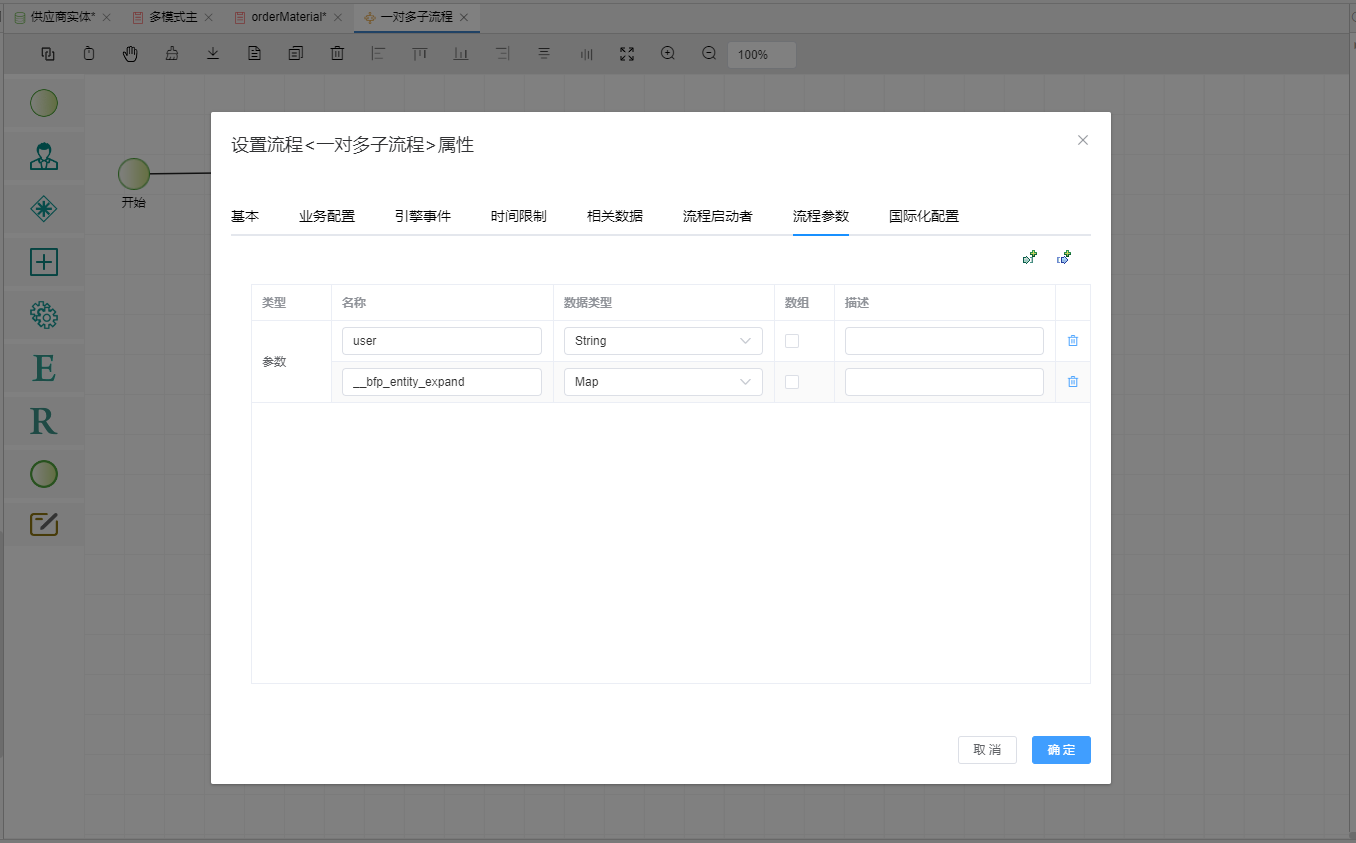1356x843 pixels.
Task: Switch to the orderMaterial editor tab
Action: click(287, 17)
